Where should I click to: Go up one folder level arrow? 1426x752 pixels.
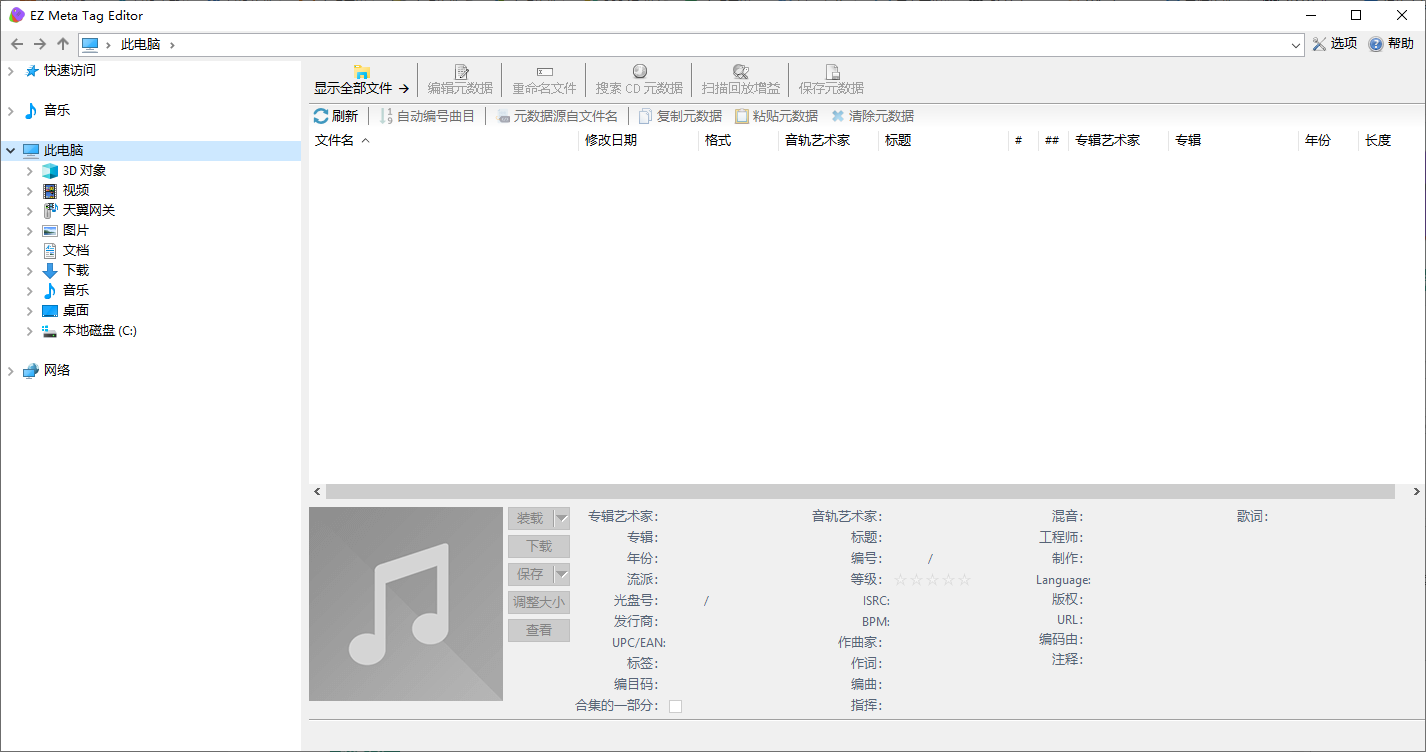click(x=63, y=44)
